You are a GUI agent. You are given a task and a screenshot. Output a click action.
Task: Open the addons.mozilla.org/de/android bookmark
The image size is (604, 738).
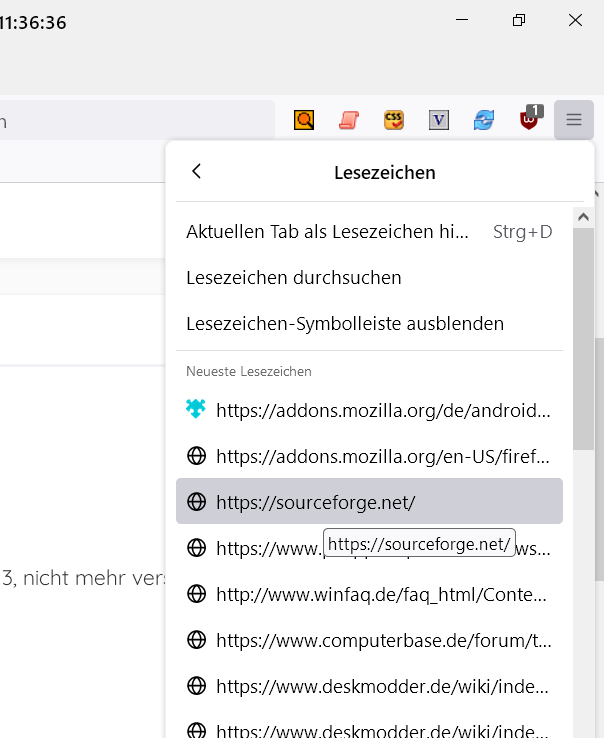pos(382,409)
